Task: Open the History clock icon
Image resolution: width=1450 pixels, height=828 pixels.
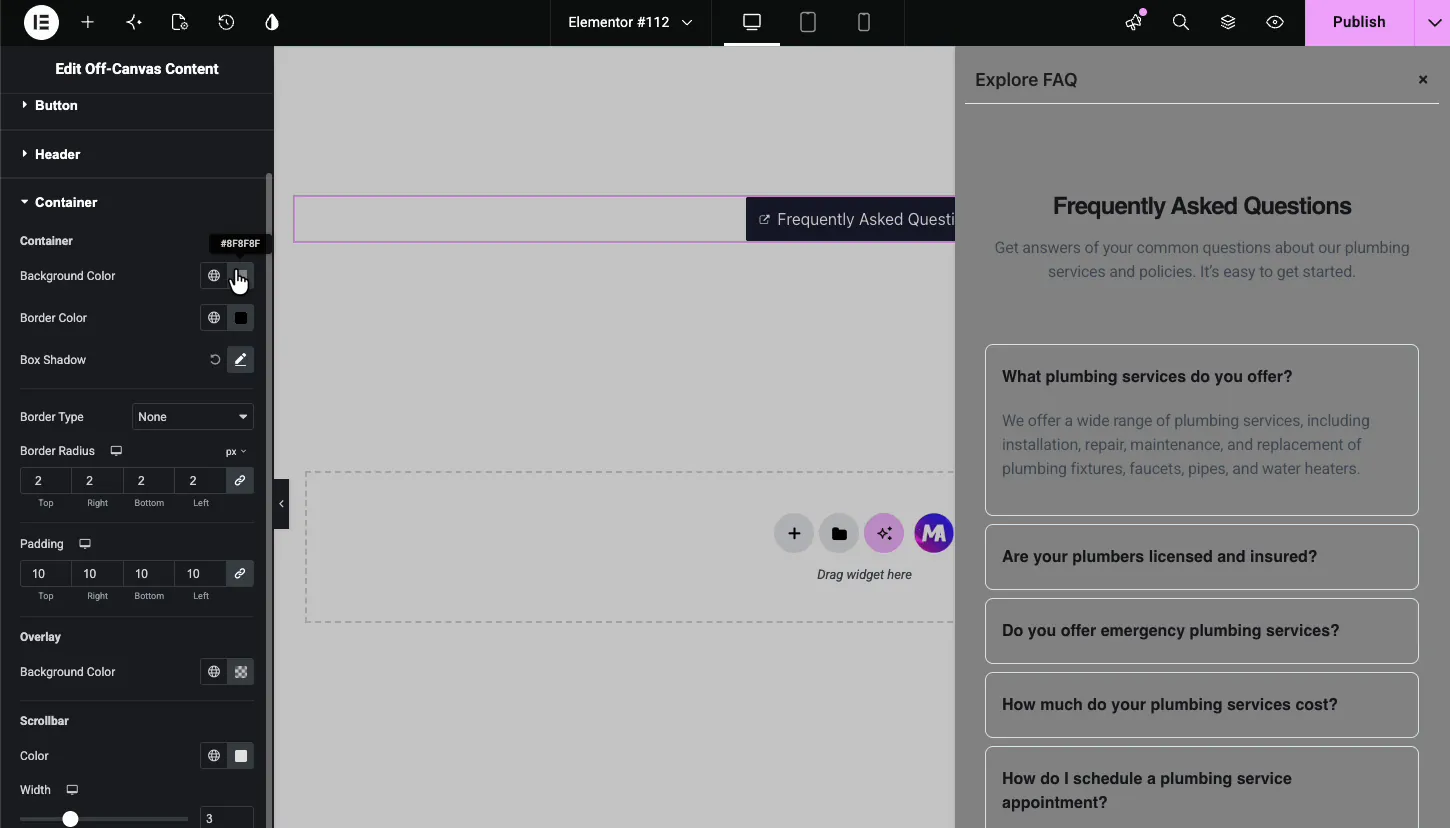Action: coord(226,22)
